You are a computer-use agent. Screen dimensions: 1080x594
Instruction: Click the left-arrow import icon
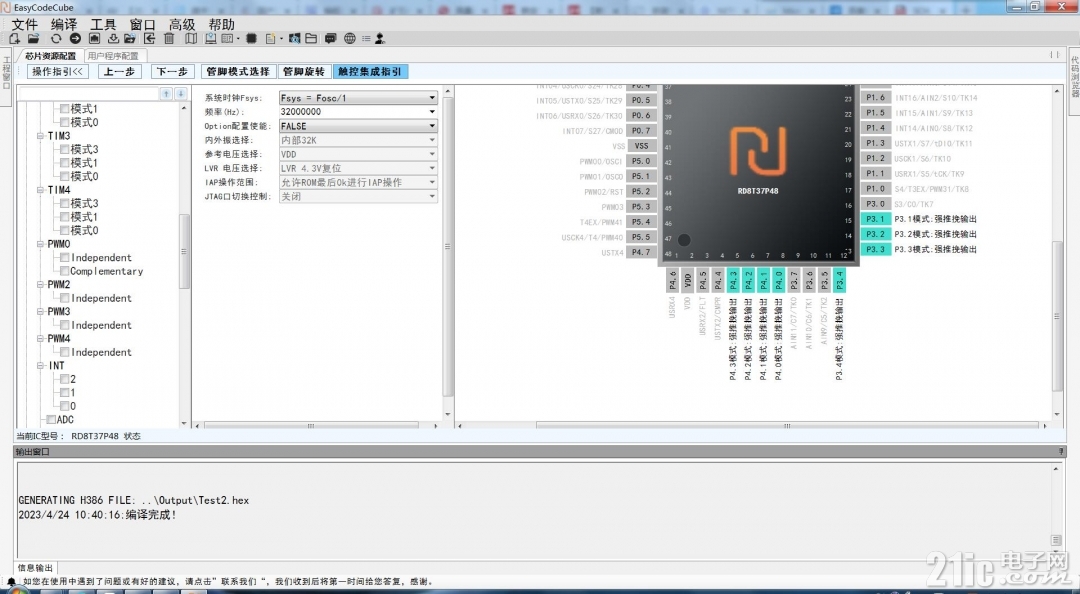[149, 39]
